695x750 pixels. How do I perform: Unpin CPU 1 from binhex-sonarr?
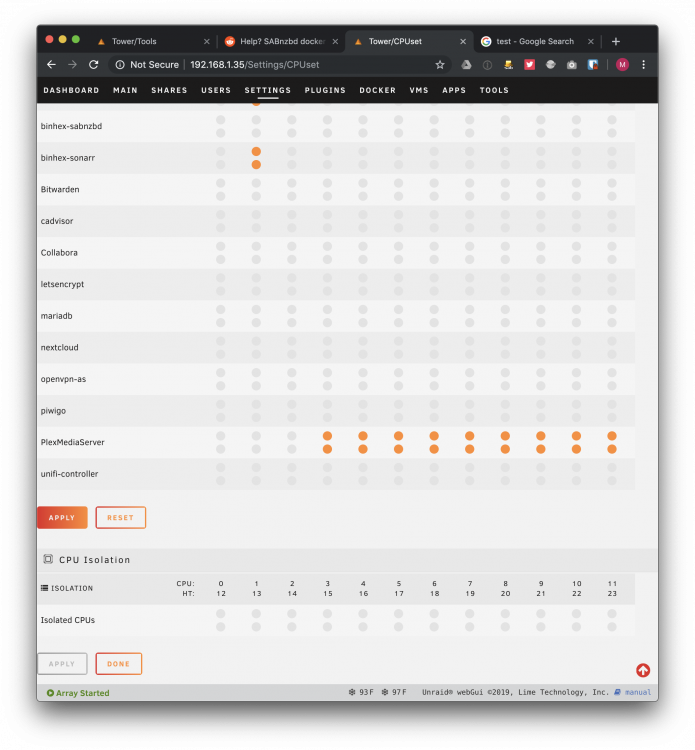coord(256,152)
